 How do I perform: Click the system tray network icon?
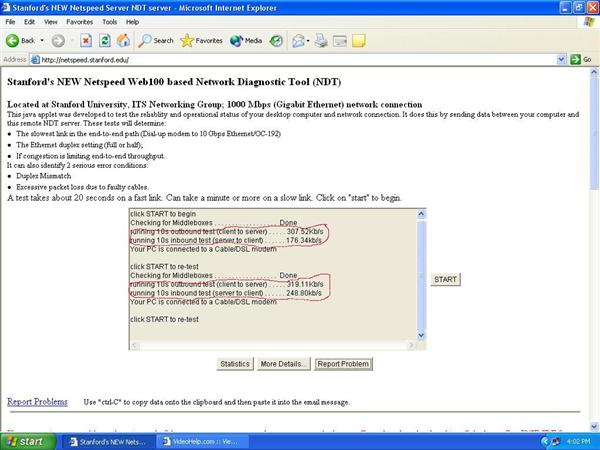point(556,442)
